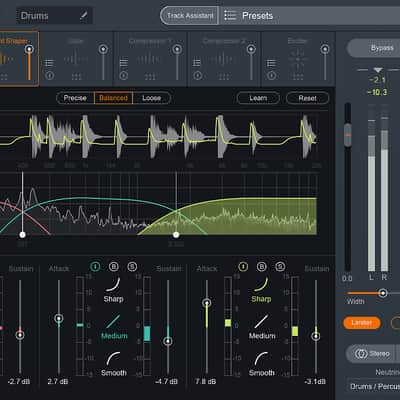Select the Precise mode tab

click(75, 98)
